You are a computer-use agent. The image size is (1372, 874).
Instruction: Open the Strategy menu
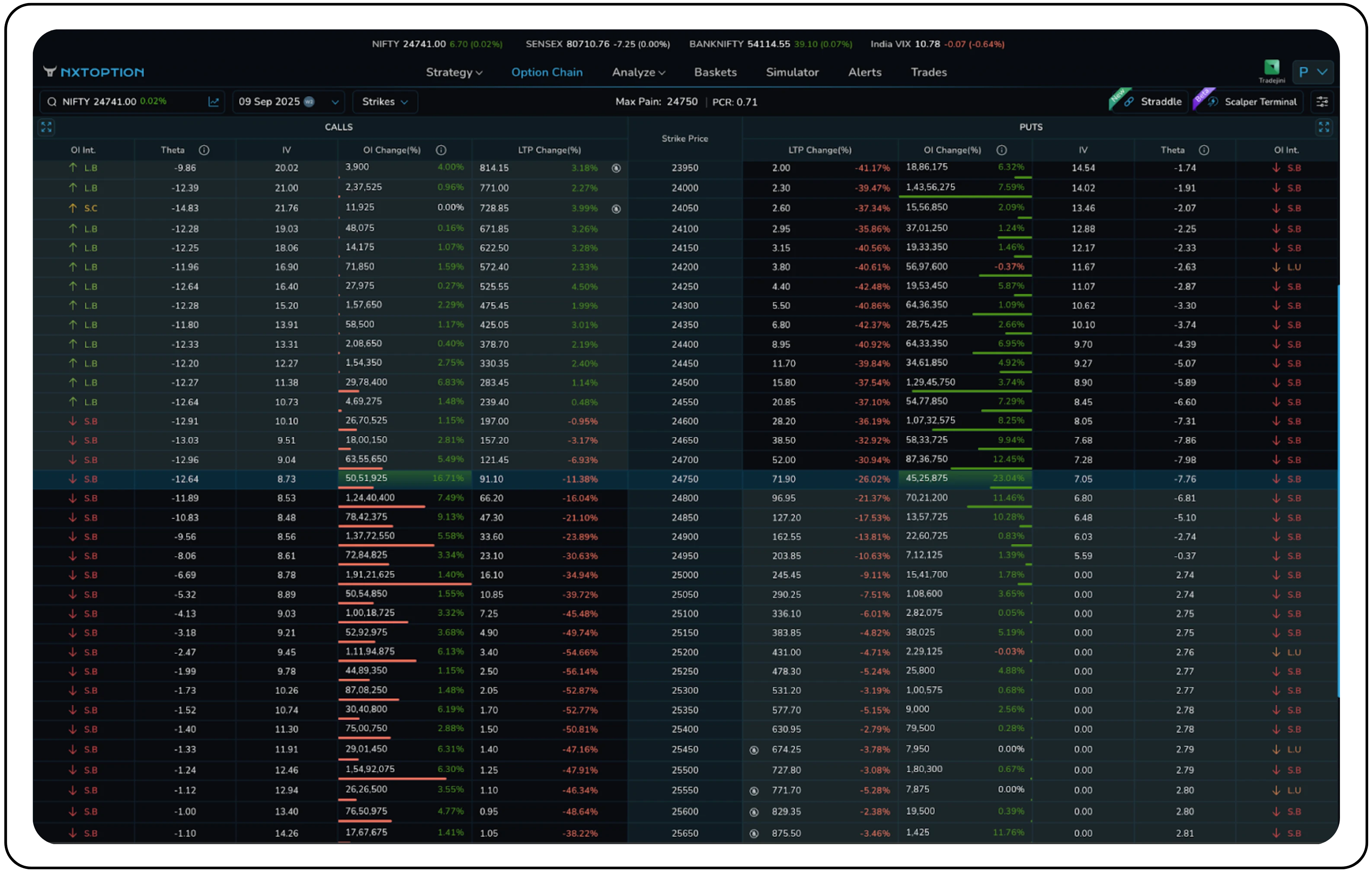tap(454, 72)
